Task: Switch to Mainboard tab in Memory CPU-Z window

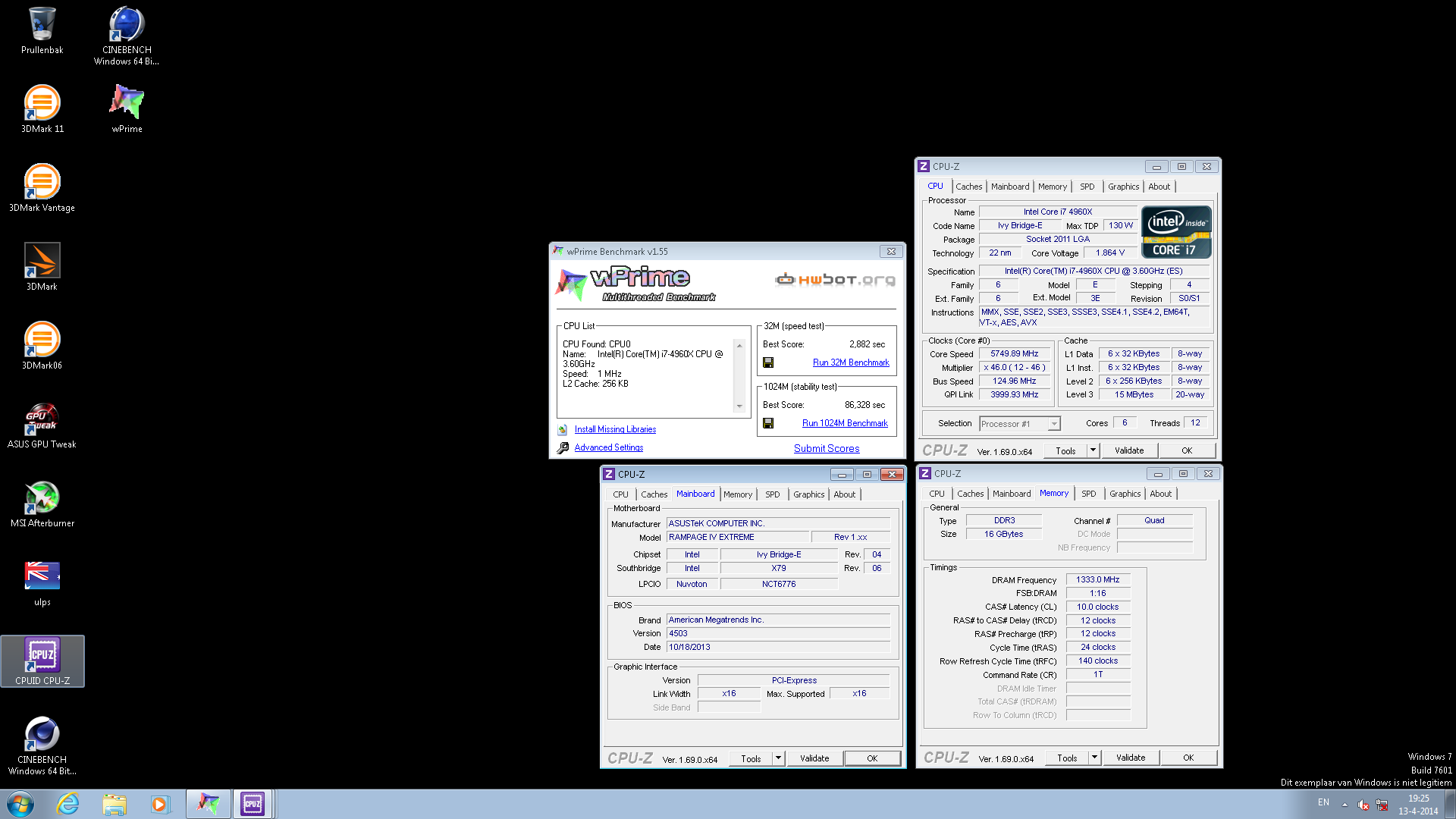Action: [1012, 494]
